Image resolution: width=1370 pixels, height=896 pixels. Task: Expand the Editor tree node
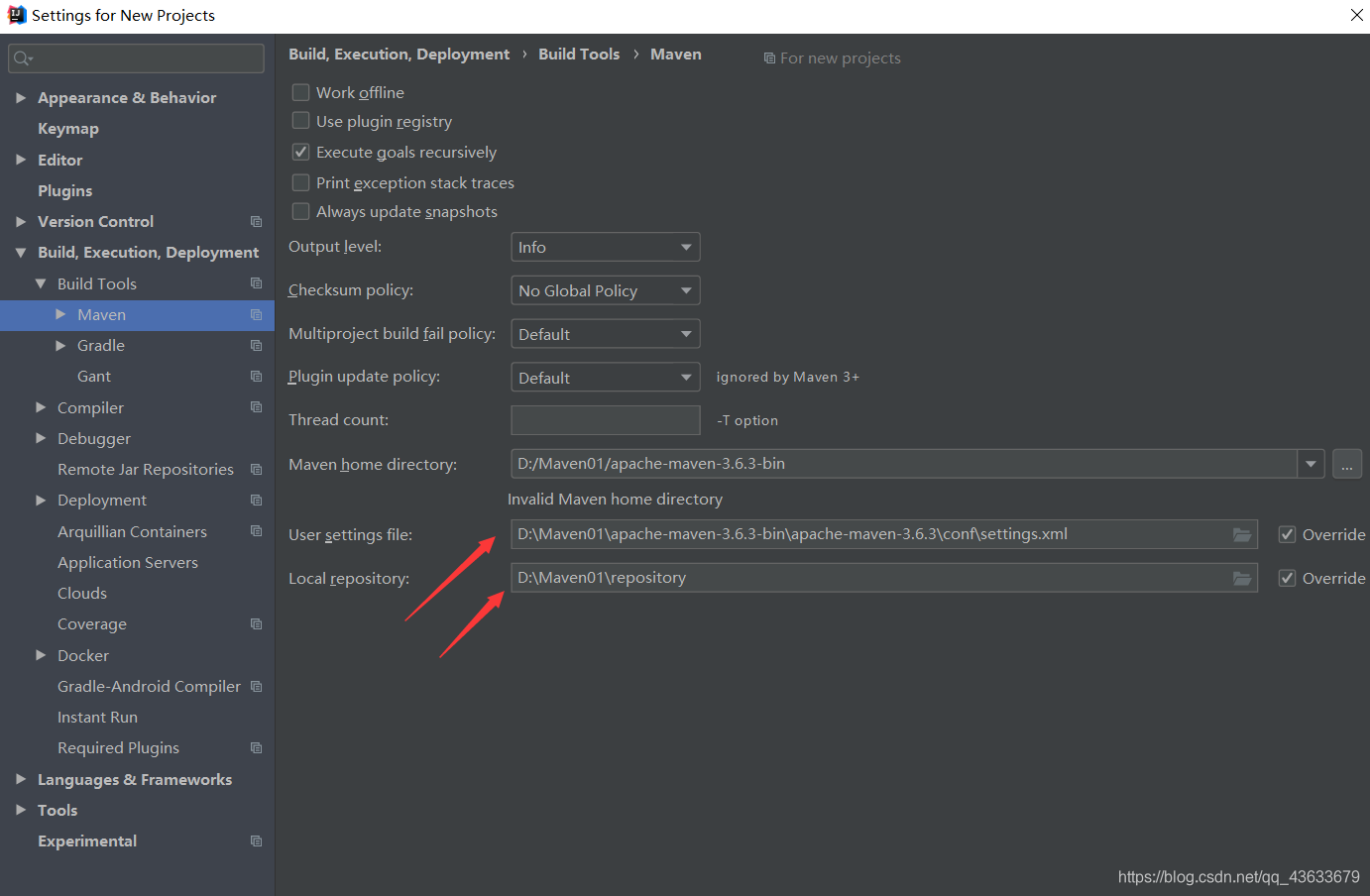pos(21,160)
